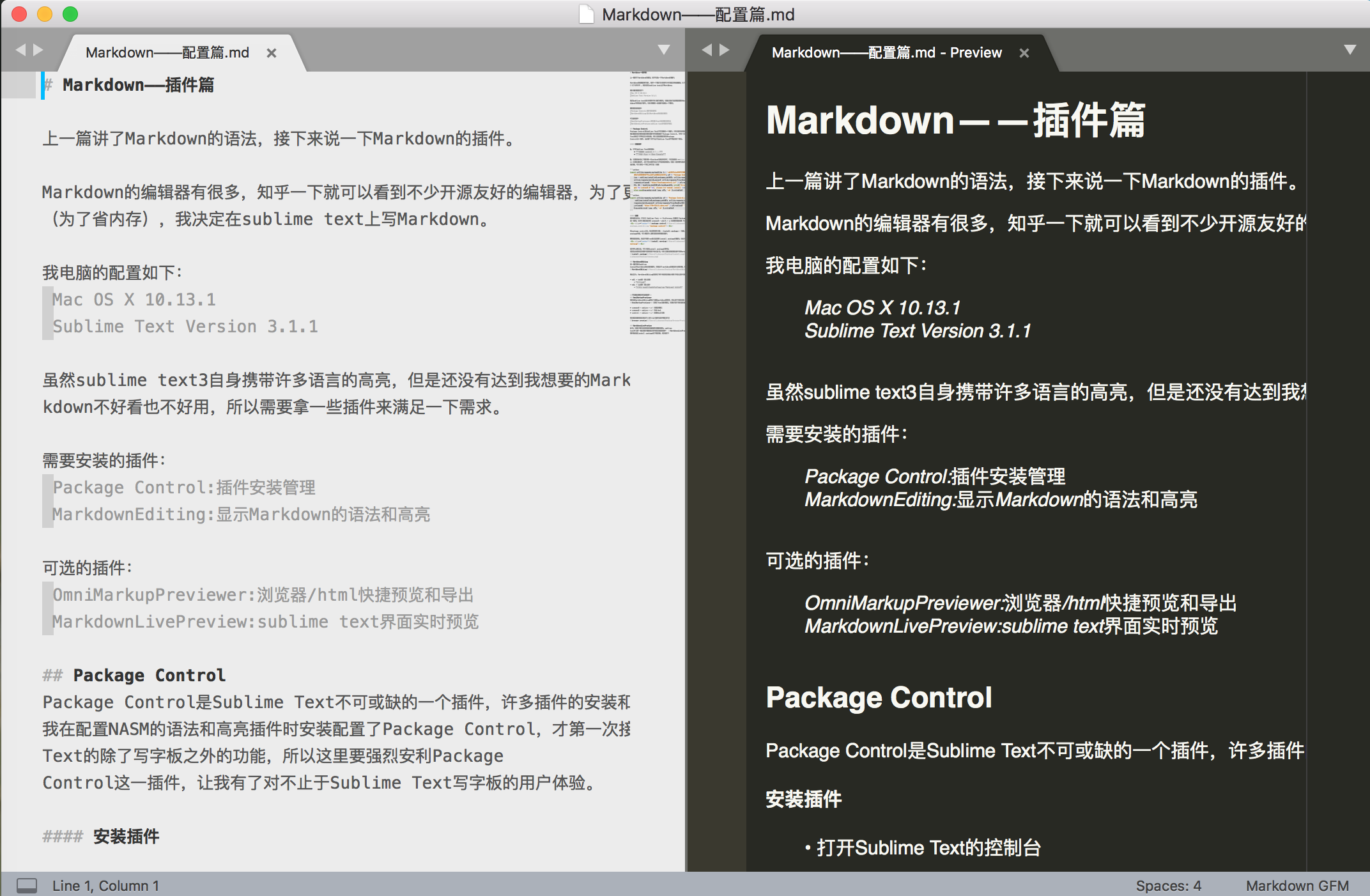Screen dimensions: 1370x896
Task: Click the minimap in the editor
Action: 657,205
